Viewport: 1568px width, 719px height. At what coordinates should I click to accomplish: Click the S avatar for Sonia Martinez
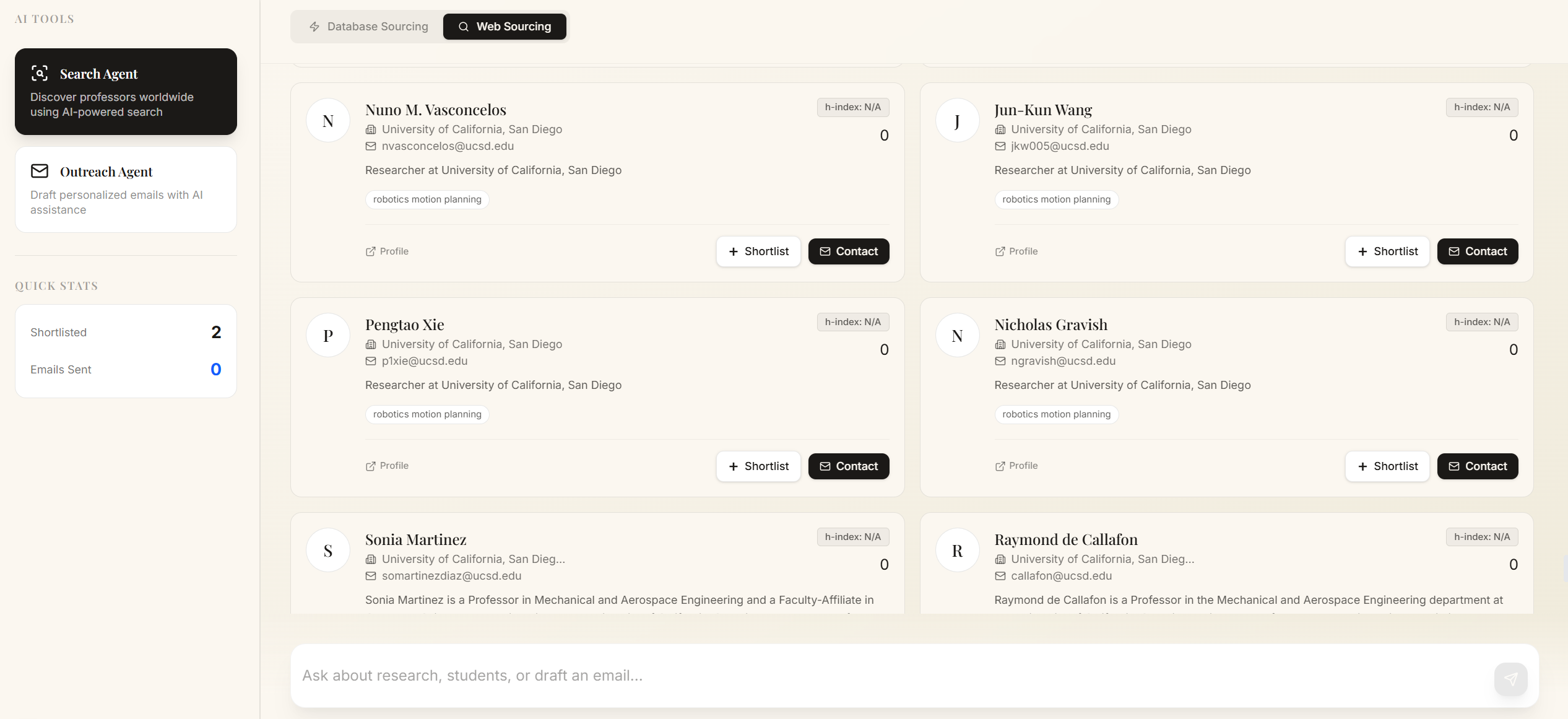click(x=328, y=551)
